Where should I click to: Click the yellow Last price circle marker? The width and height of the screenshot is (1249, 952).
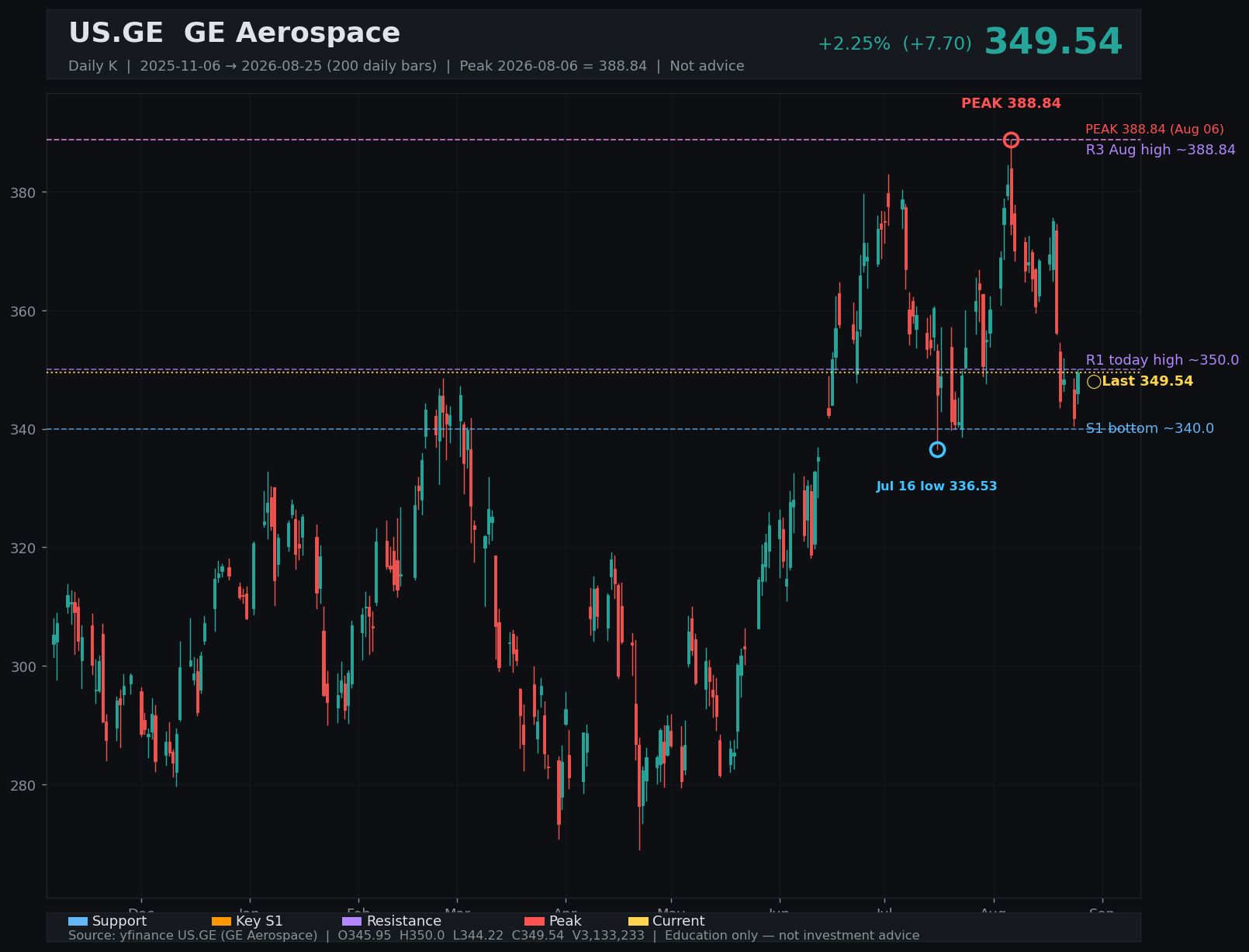point(1094,382)
